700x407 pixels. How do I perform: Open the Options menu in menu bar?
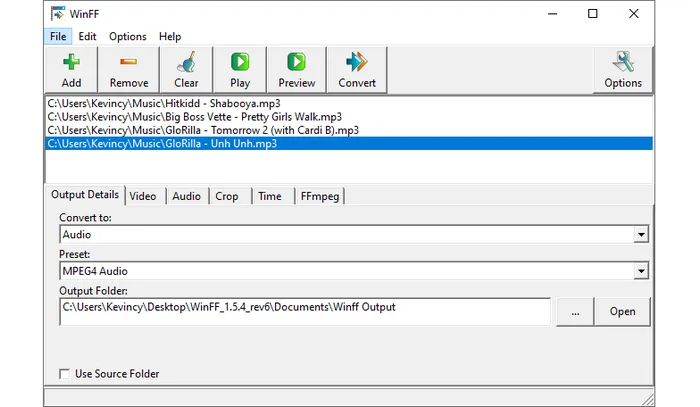pyautogui.click(x=128, y=37)
